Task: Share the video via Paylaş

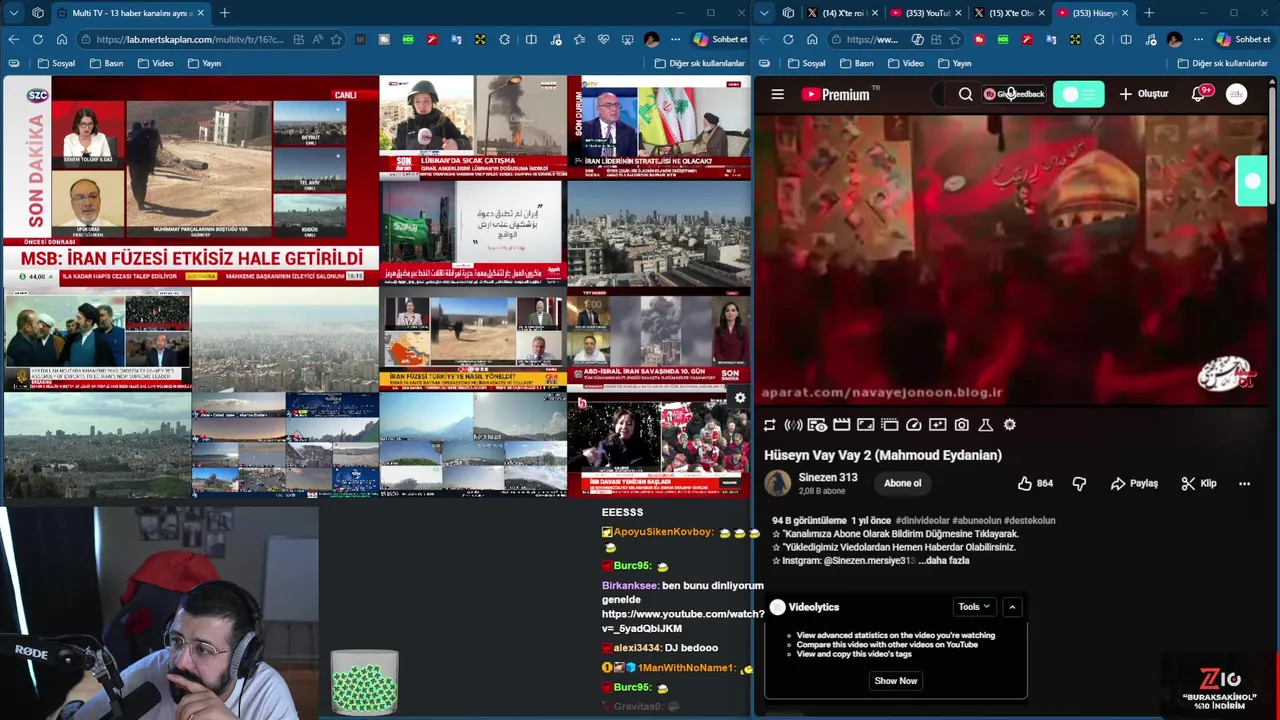Action: (1134, 483)
